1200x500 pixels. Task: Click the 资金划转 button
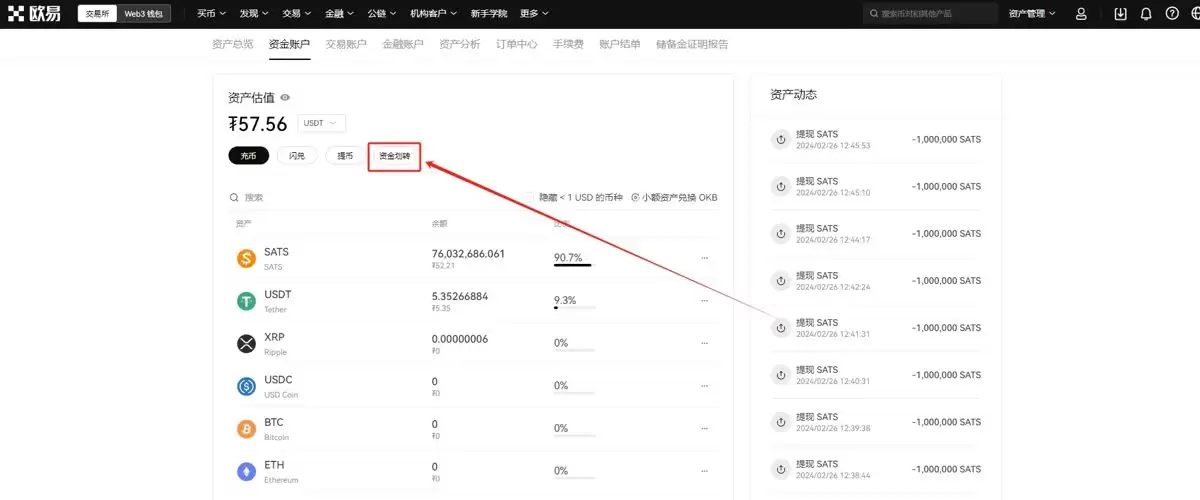pyautogui.click(x=394, y=157)
